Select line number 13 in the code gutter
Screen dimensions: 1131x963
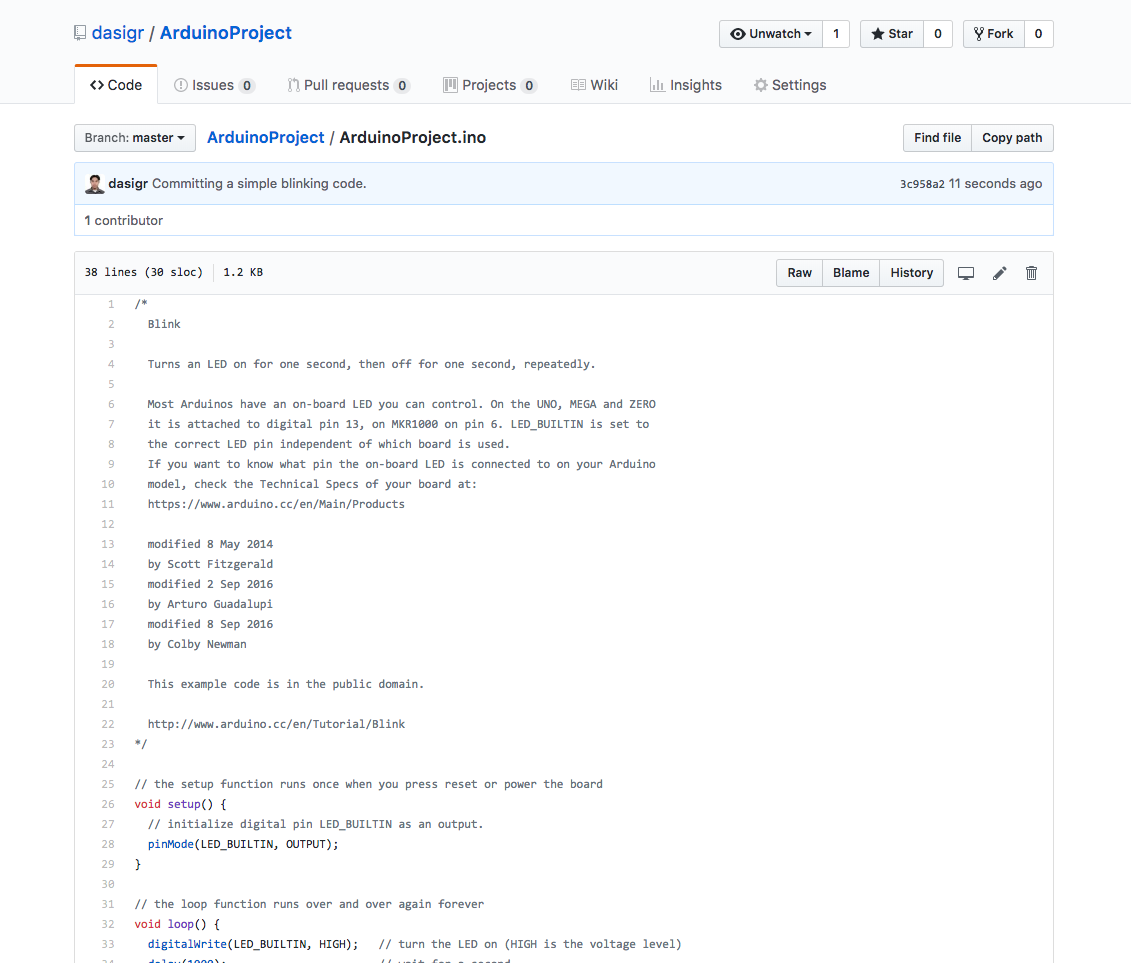pyautogui.click(x=107, y=545)
